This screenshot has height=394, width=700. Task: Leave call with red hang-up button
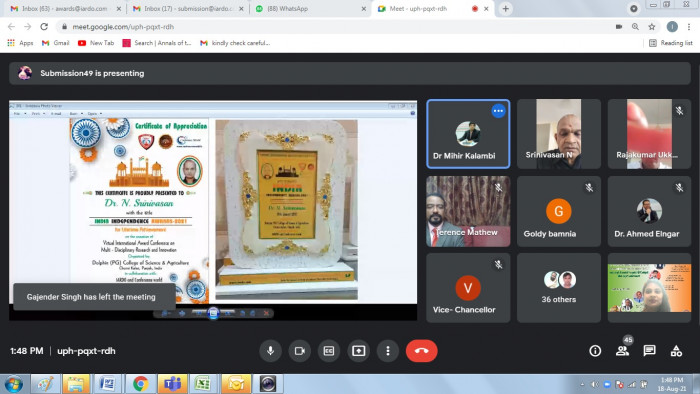(x=421, y=351)
